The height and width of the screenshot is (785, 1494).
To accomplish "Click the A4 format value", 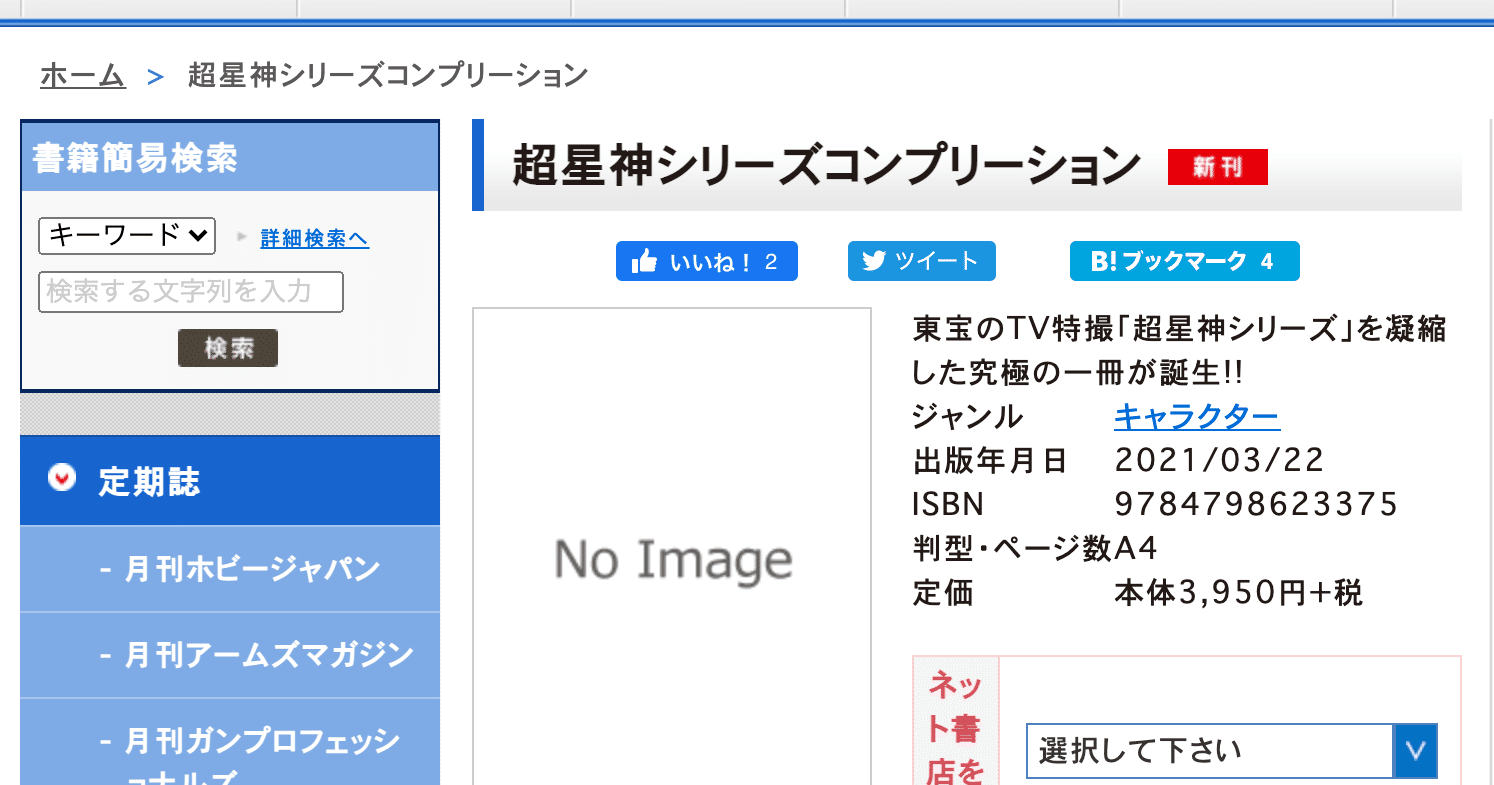I will (x=1136, y=548).
